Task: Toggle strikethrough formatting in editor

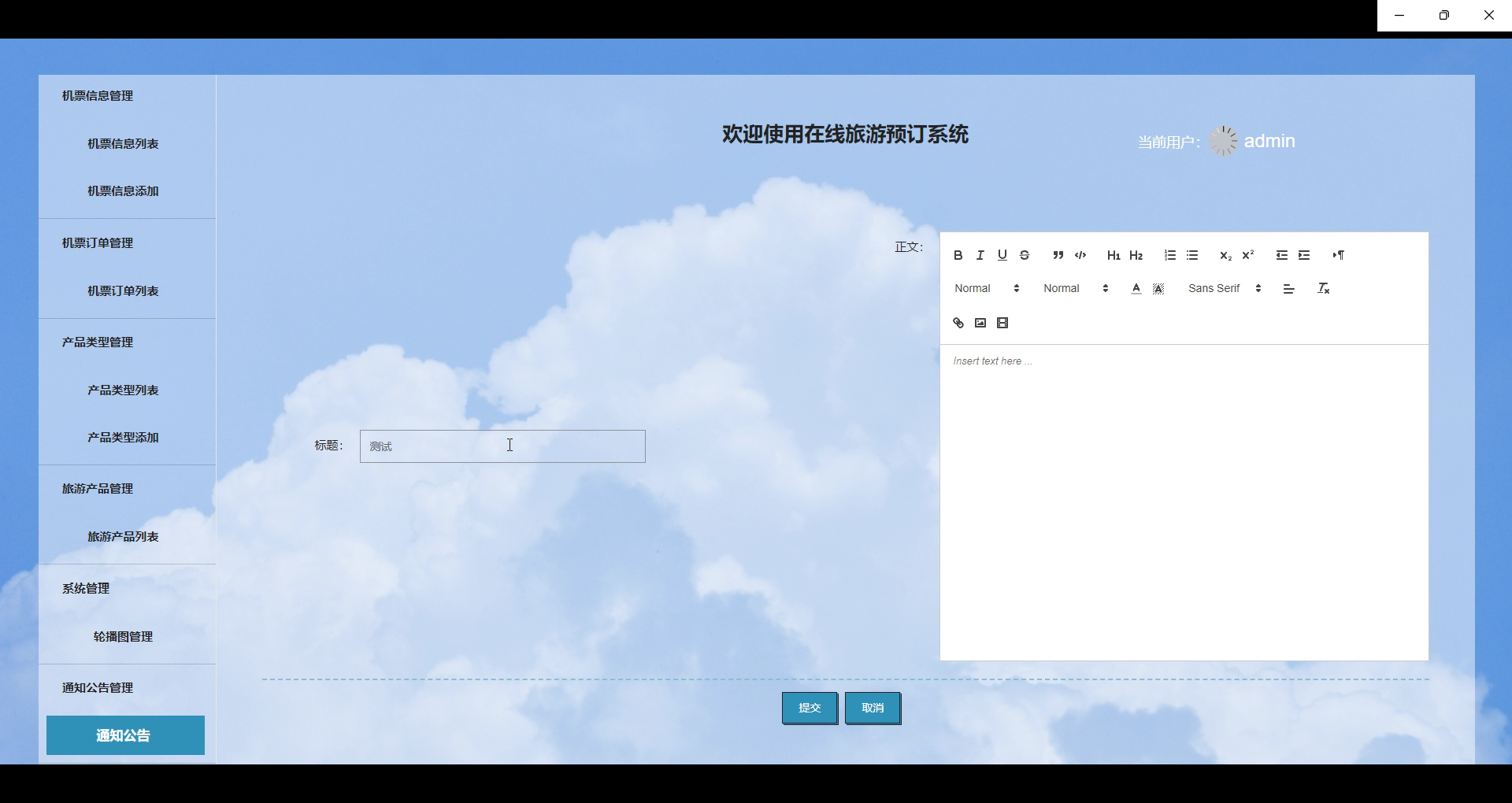Action: pyautogui.click(x=1024, y=255)
